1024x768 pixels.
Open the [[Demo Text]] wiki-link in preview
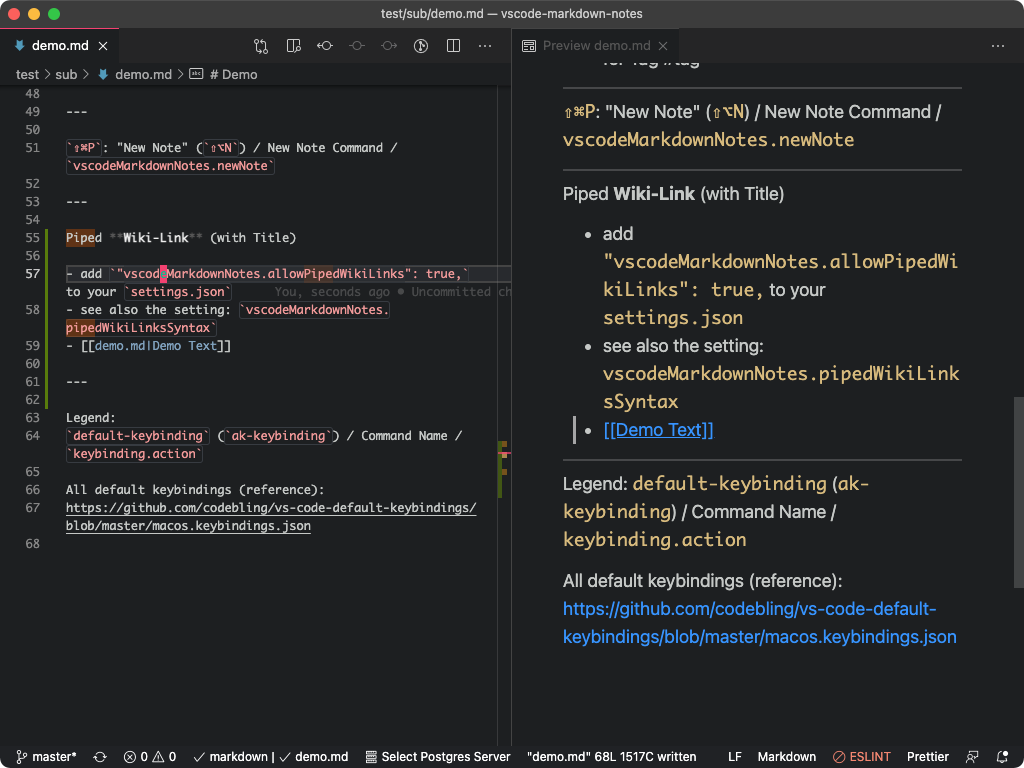(658, 430)
